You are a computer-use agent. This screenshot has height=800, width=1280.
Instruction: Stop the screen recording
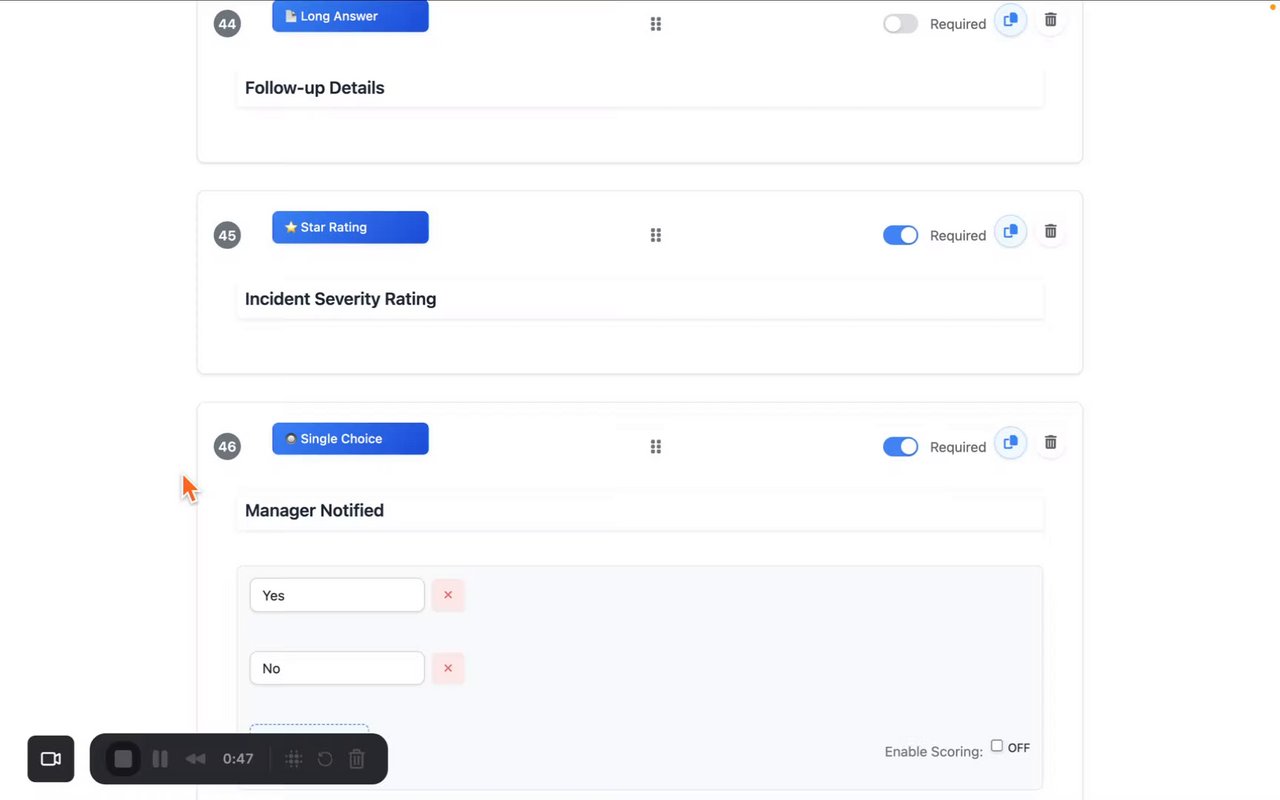[123, 759]
